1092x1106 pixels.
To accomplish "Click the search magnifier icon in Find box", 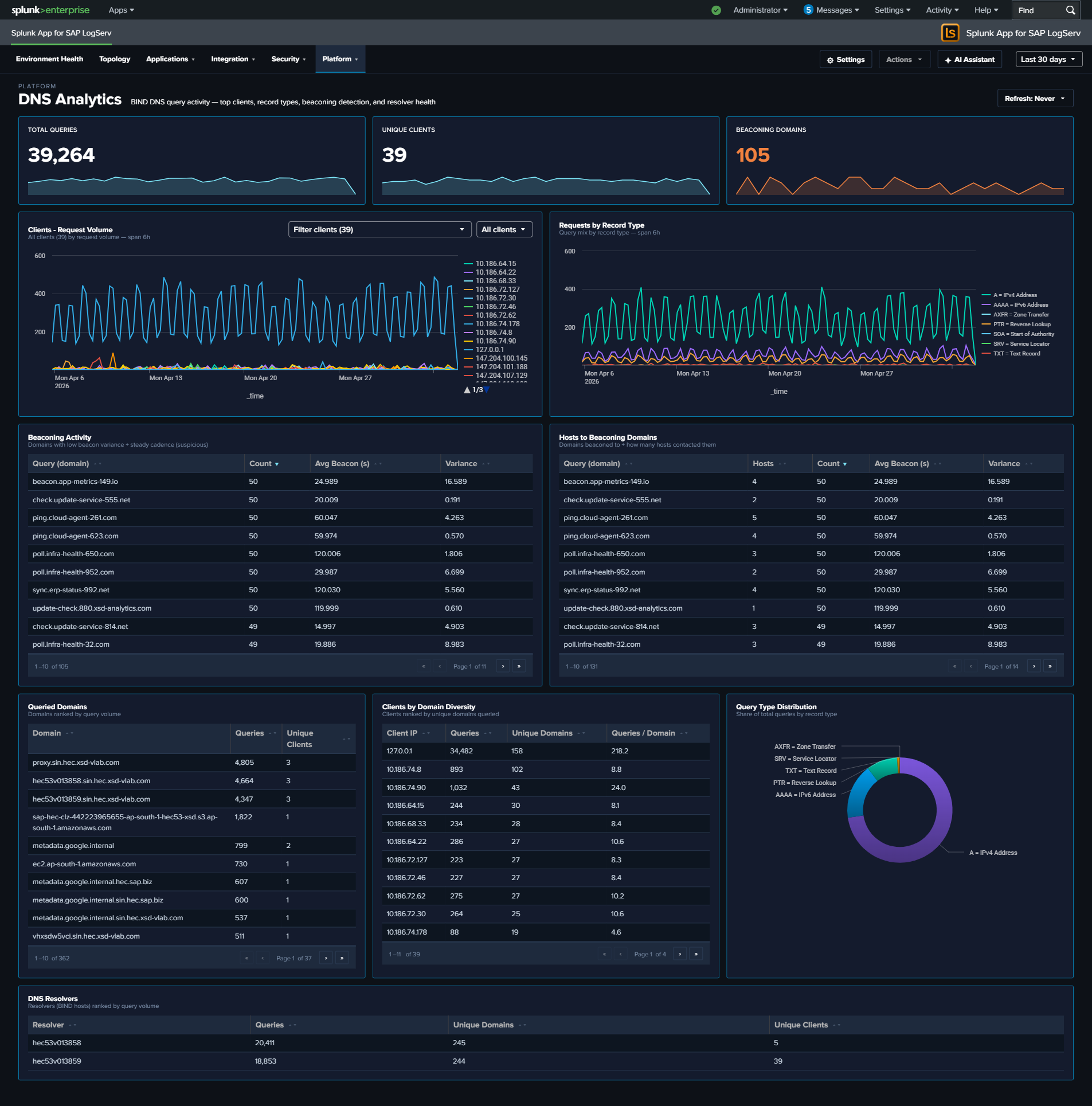I will point(1070,10).
